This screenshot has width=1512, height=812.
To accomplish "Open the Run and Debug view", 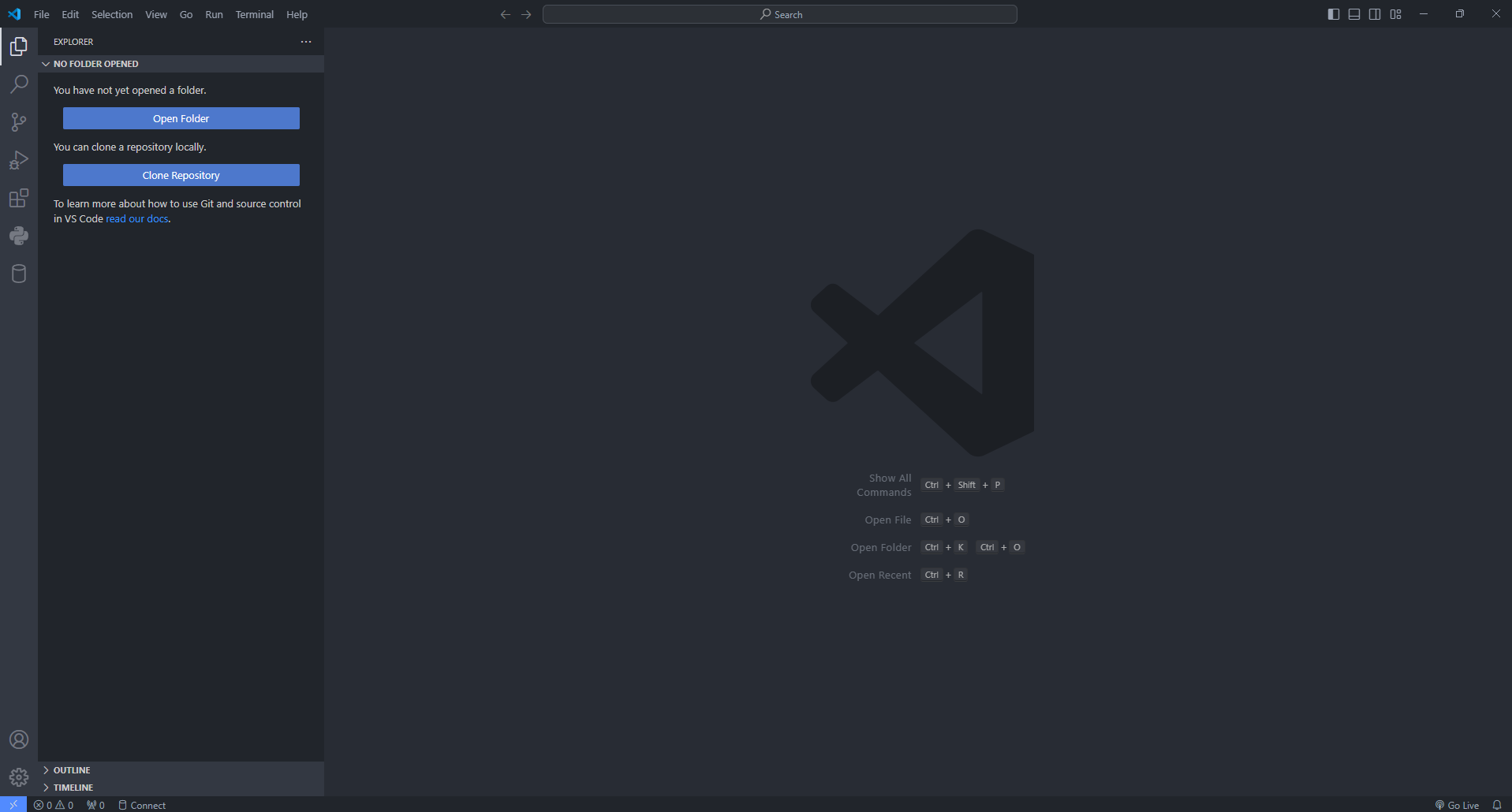I will click(19, 160).
